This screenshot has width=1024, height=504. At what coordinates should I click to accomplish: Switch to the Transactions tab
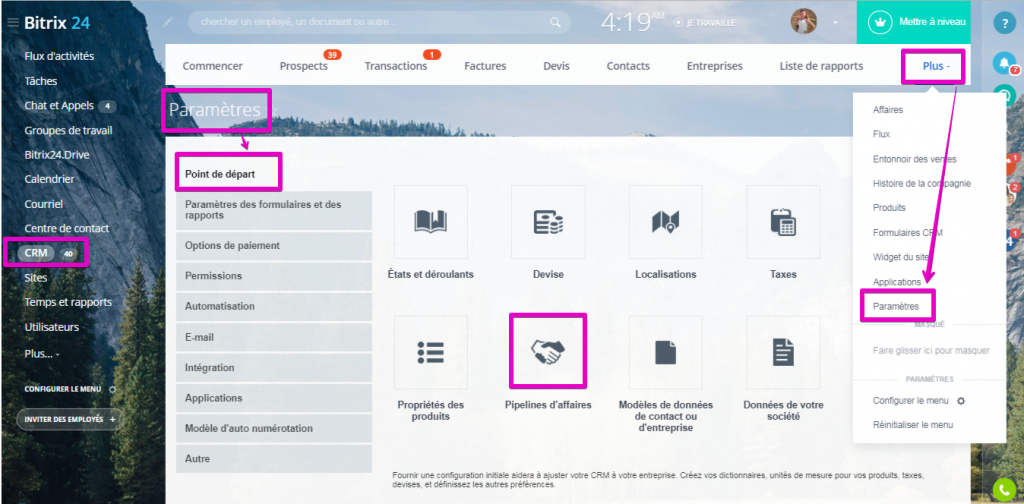click(x=396, y=66)
